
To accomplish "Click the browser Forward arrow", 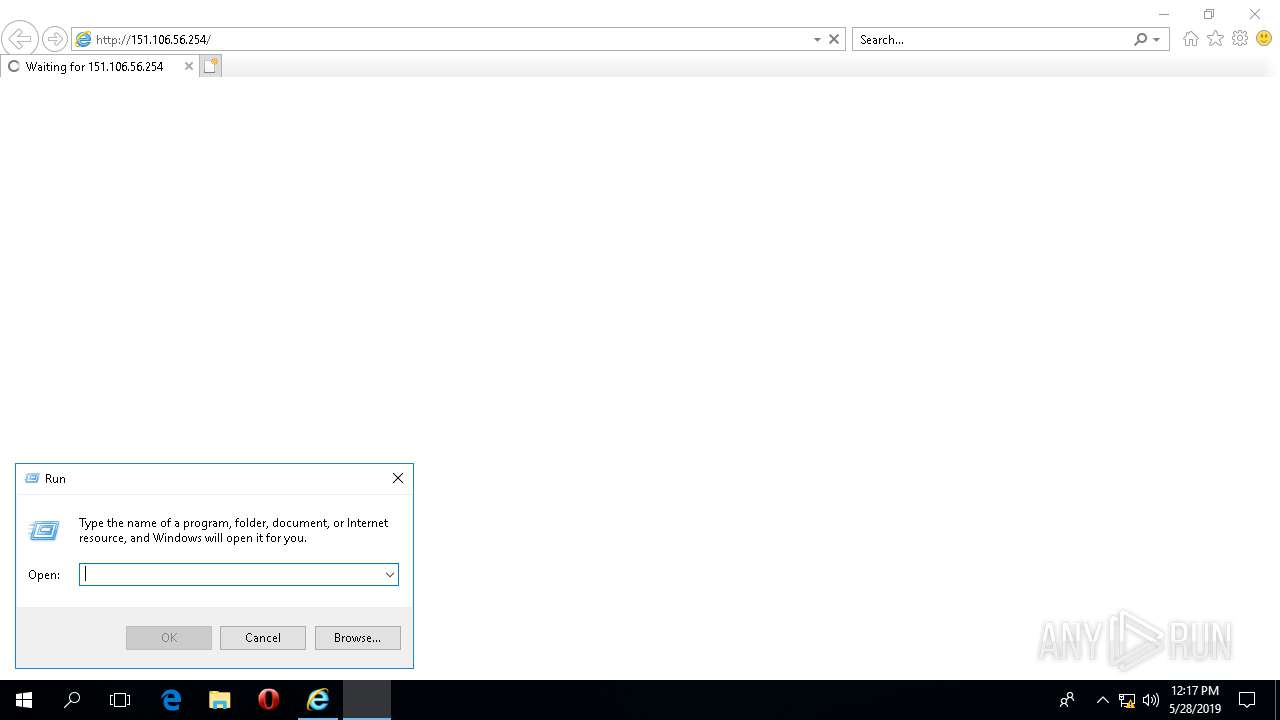I will [x=55, y=39].
